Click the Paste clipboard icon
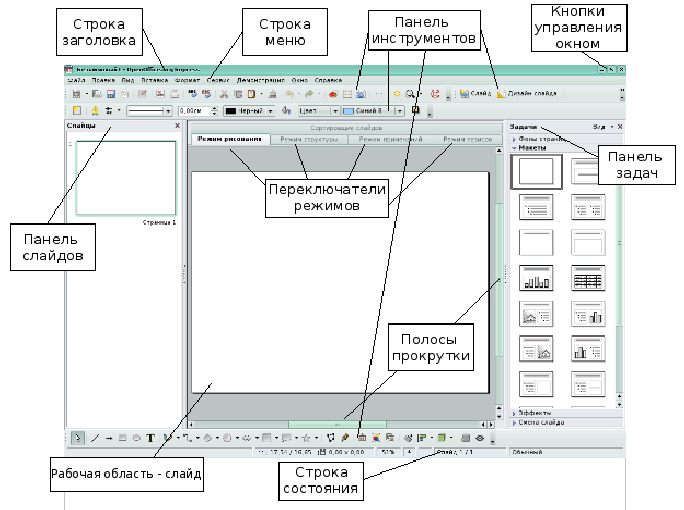The height and width of the screenshot is (510, 684). pyautogui.click(x=251, y=94)
